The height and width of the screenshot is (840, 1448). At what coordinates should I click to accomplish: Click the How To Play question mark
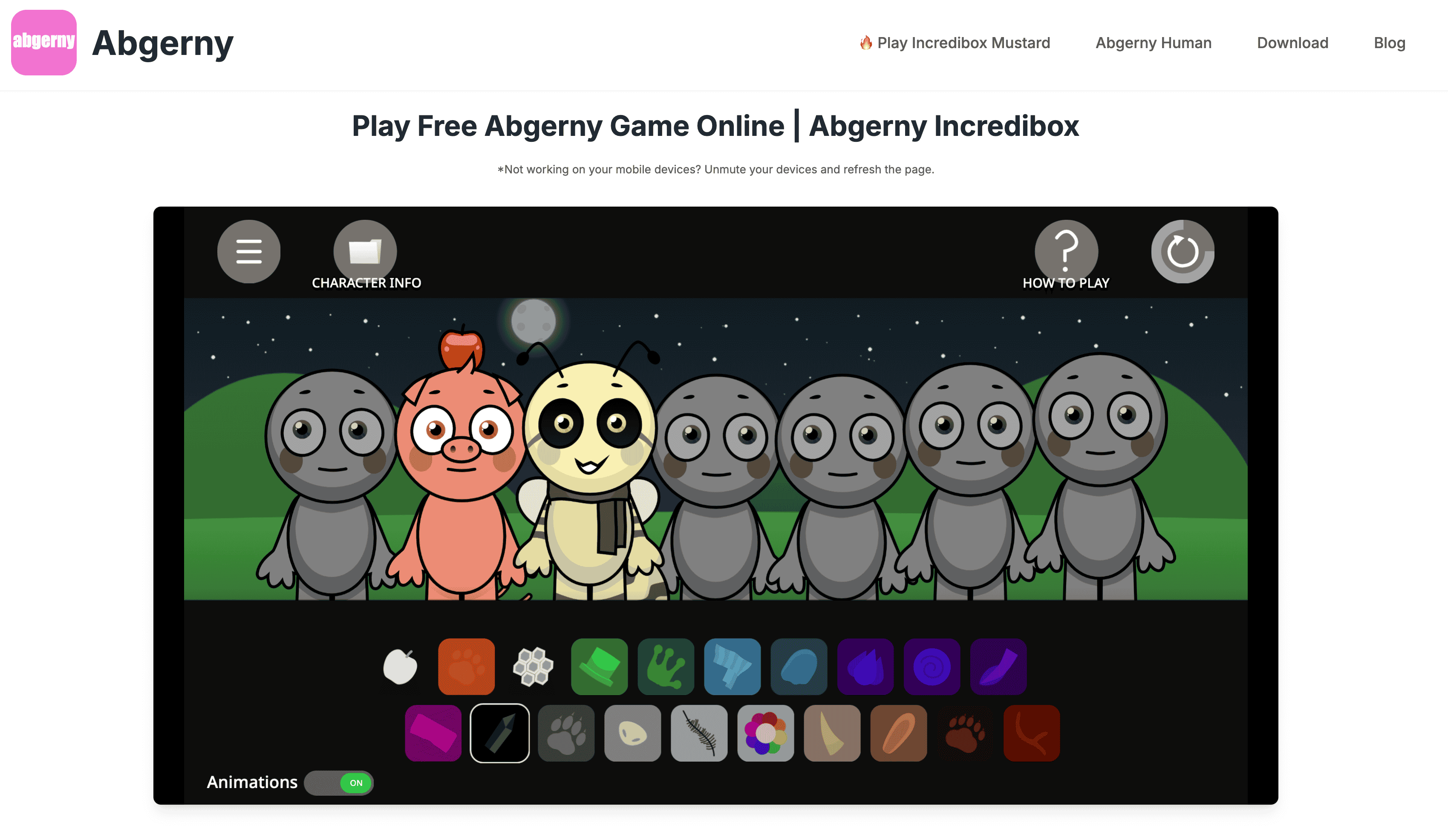pyautogui.click(x=1066, y=251)
